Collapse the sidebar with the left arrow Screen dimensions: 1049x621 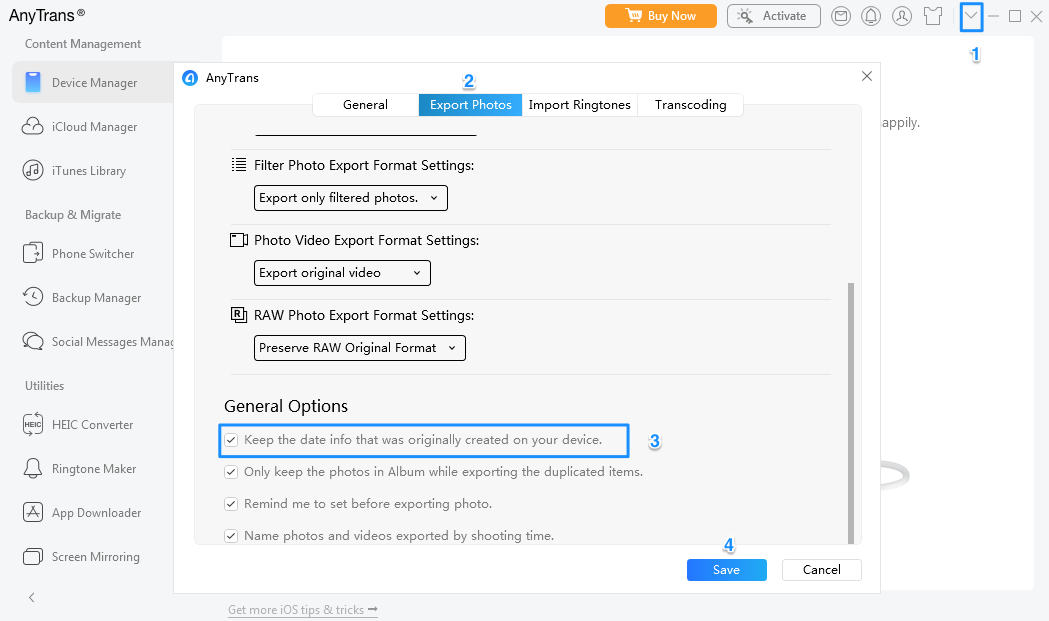pyautogui.click(x=31, y=598)
